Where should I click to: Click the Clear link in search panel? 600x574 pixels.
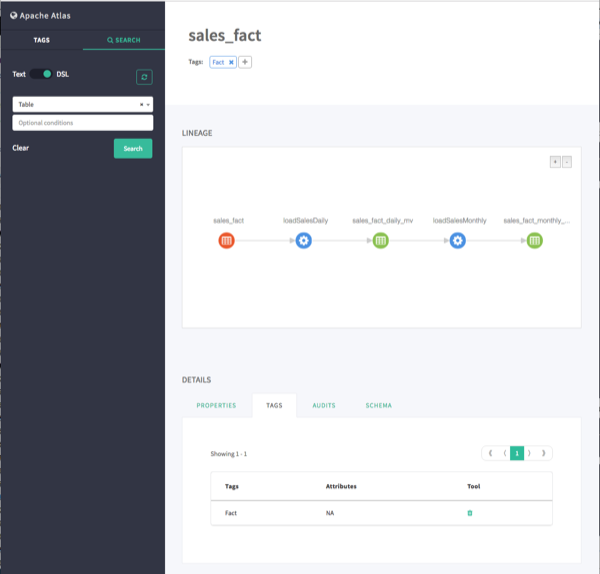click(21, 148)
